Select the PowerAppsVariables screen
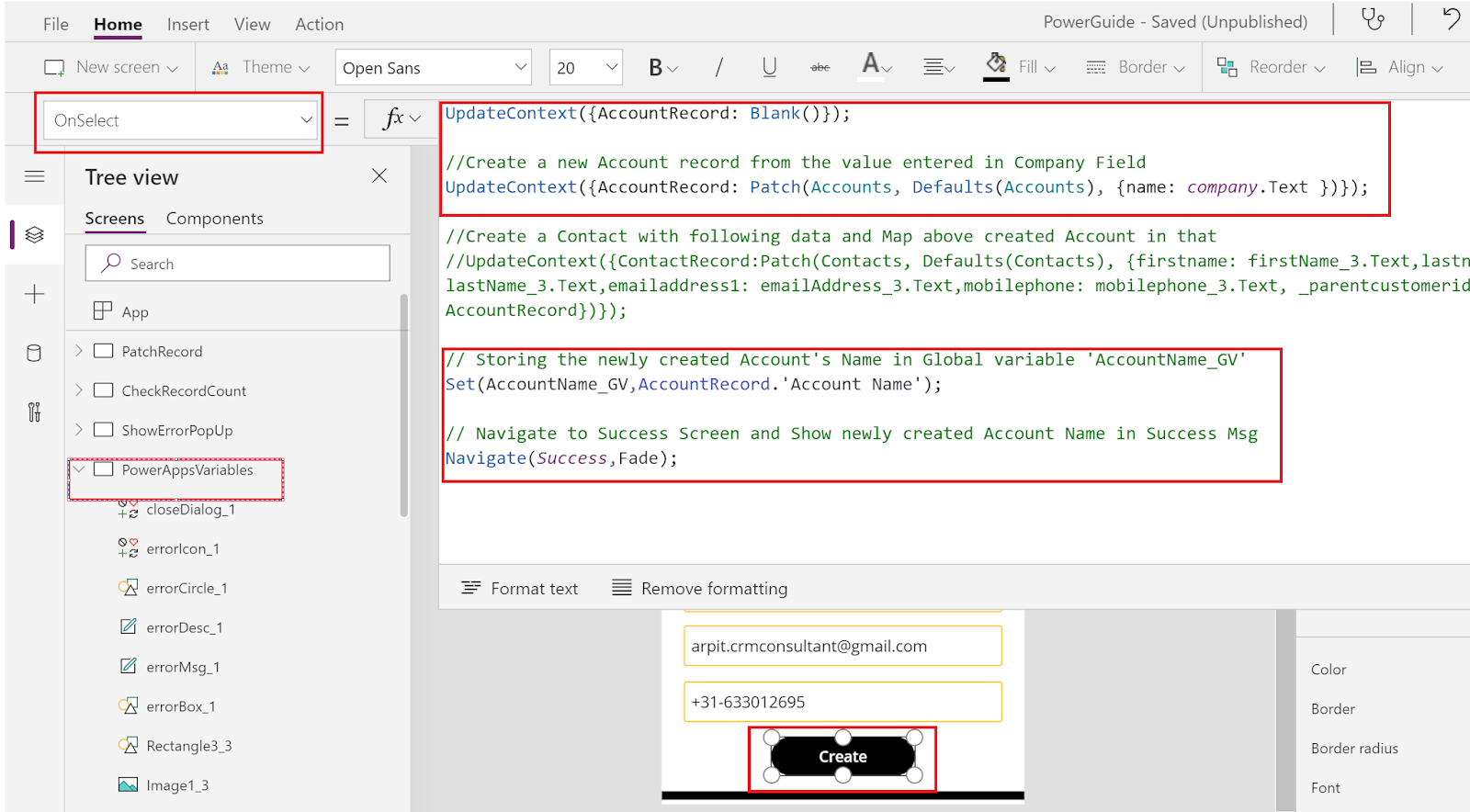This screenshot has height=812, width=1470. click(187, 470)
